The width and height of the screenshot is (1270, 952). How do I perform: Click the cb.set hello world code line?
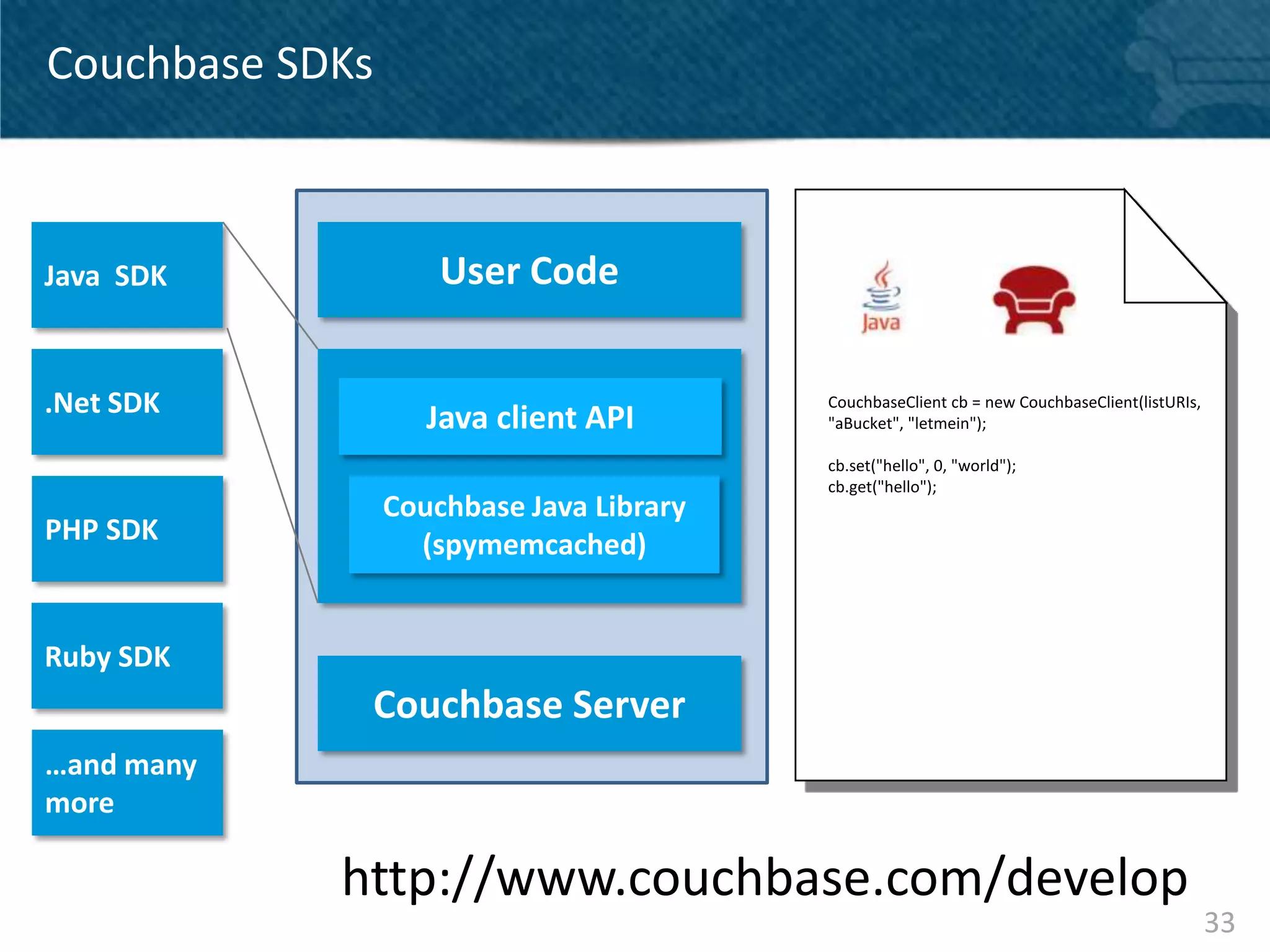[921, 465]
